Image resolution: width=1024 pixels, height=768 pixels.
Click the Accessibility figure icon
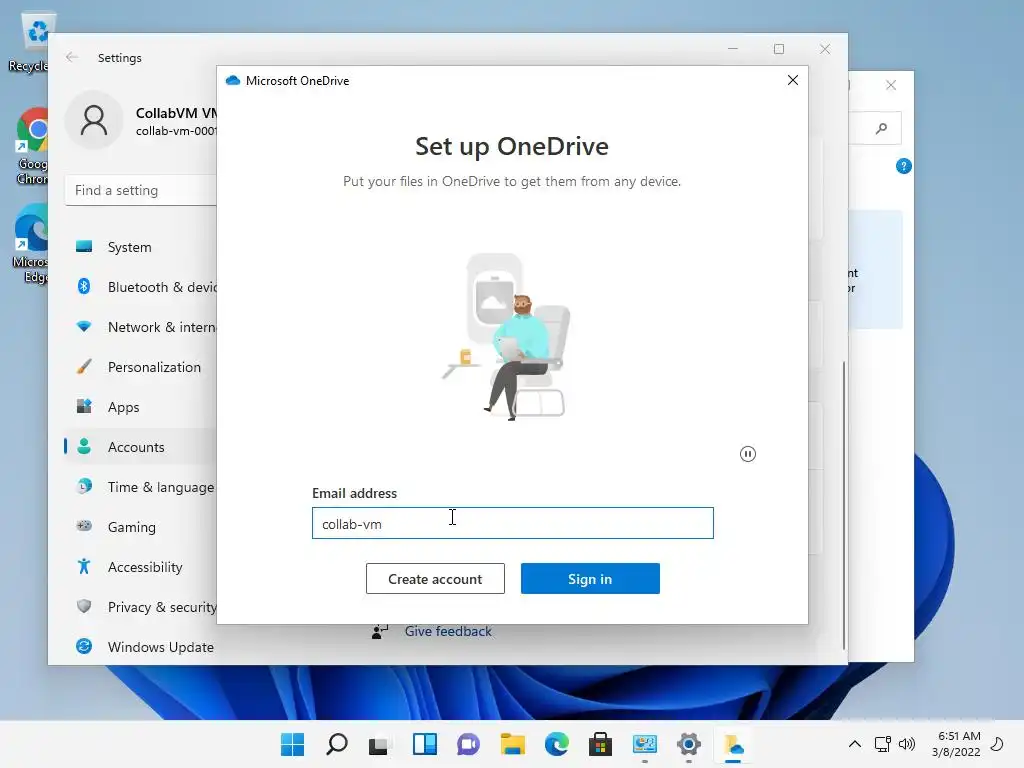click(84, 566)
